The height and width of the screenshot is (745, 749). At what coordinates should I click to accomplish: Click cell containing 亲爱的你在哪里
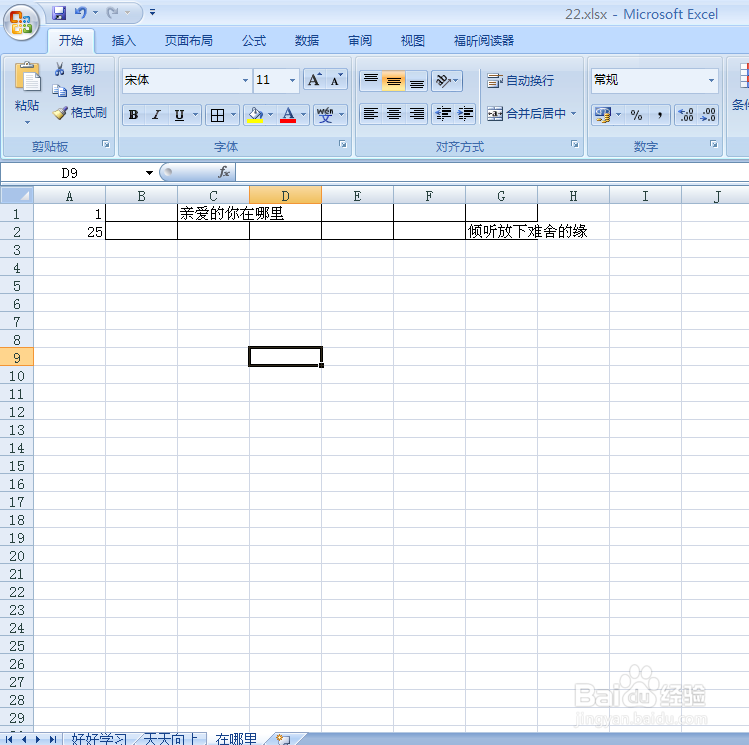[214, 213]
